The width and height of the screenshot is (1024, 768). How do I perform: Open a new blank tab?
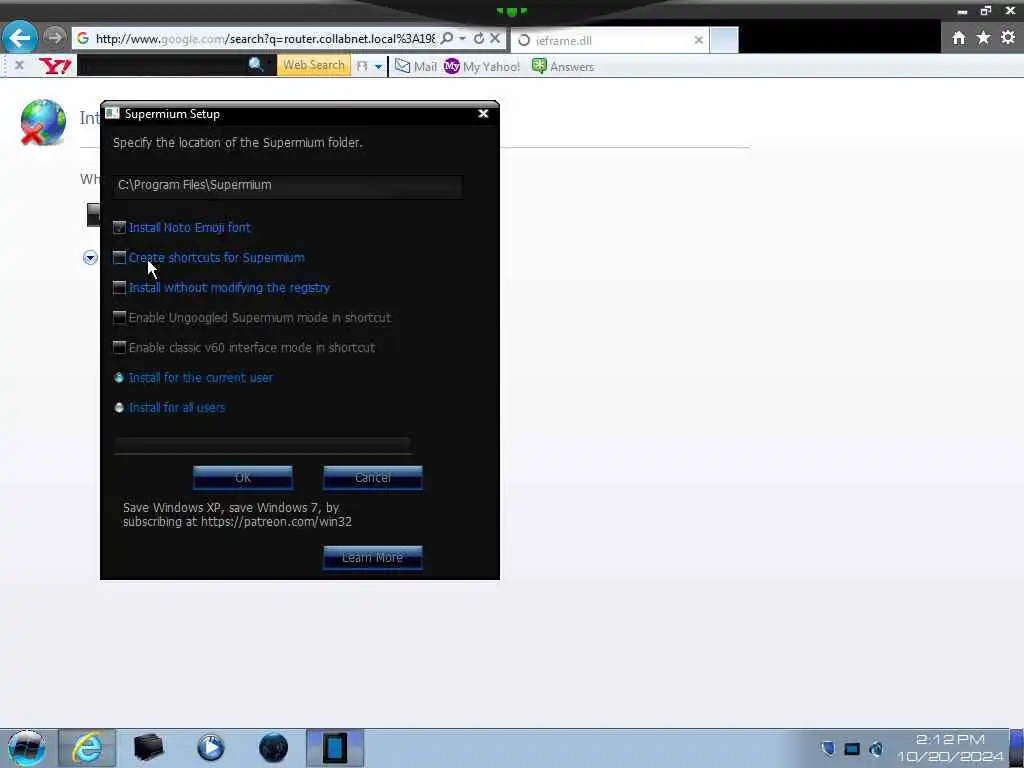point(724,40)
